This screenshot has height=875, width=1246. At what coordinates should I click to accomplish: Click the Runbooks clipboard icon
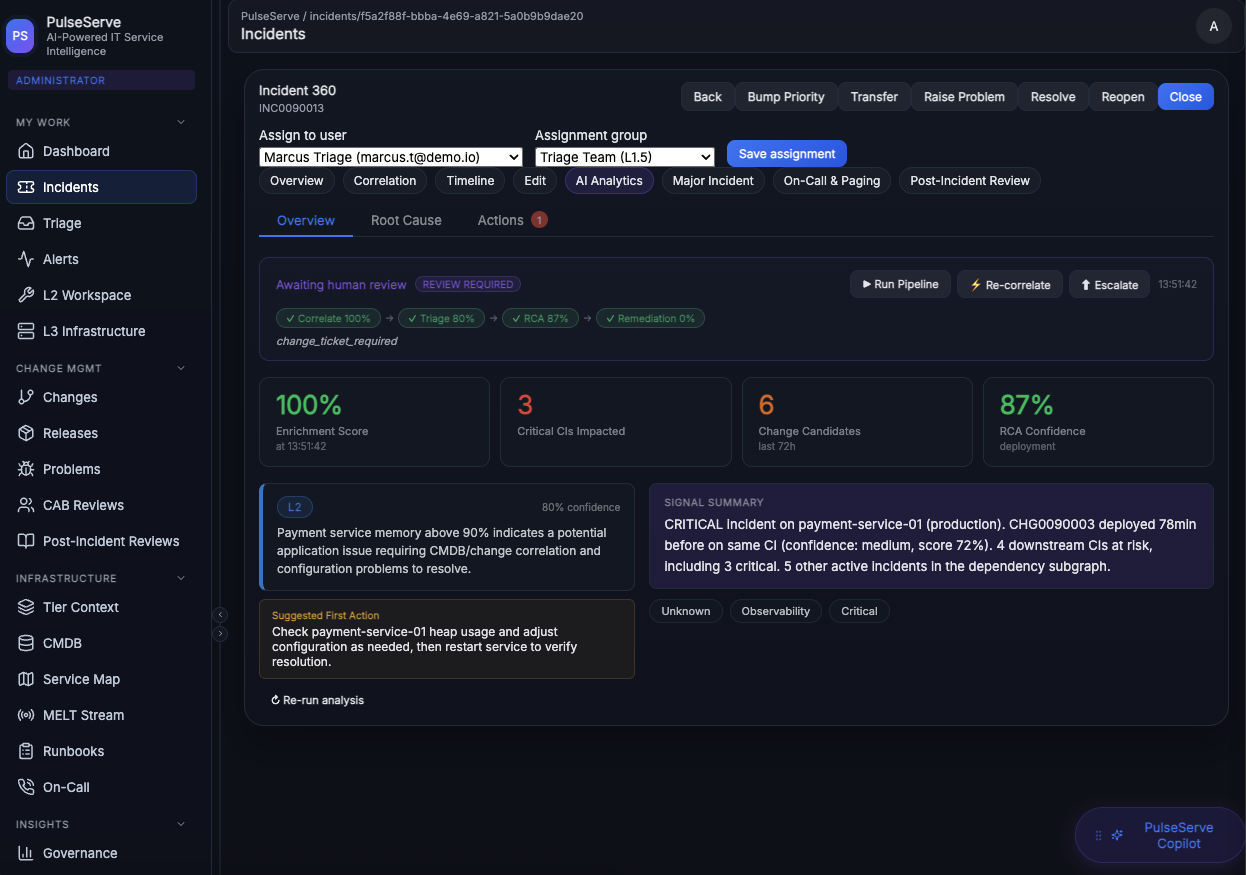(26, 751)
